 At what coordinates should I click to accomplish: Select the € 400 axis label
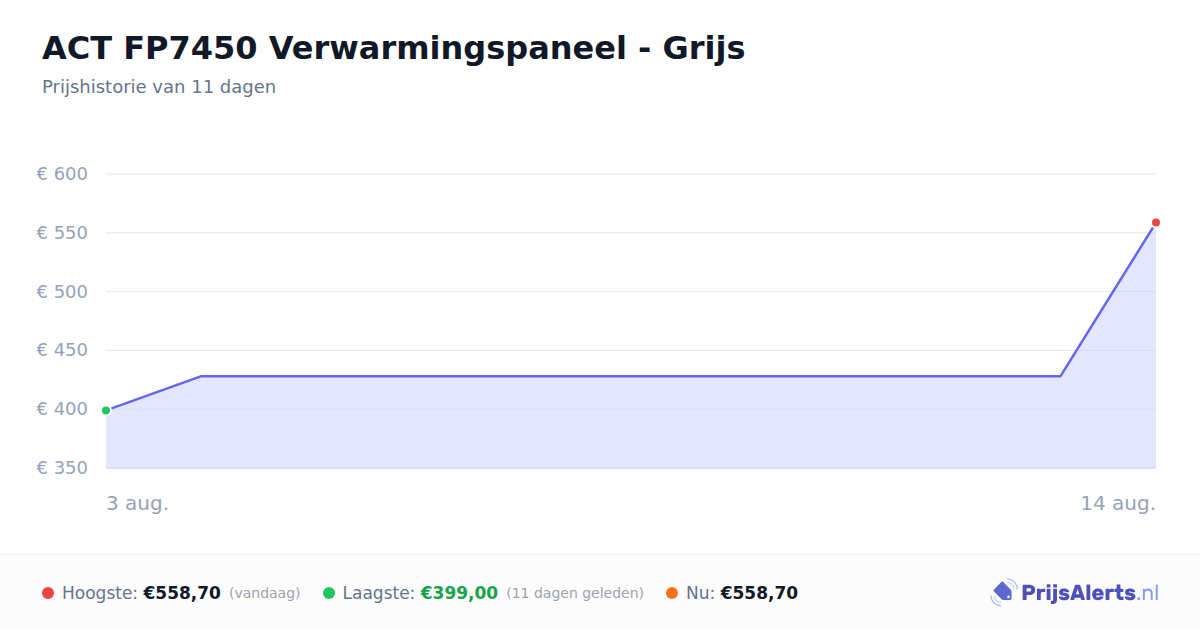click(62, 409)
